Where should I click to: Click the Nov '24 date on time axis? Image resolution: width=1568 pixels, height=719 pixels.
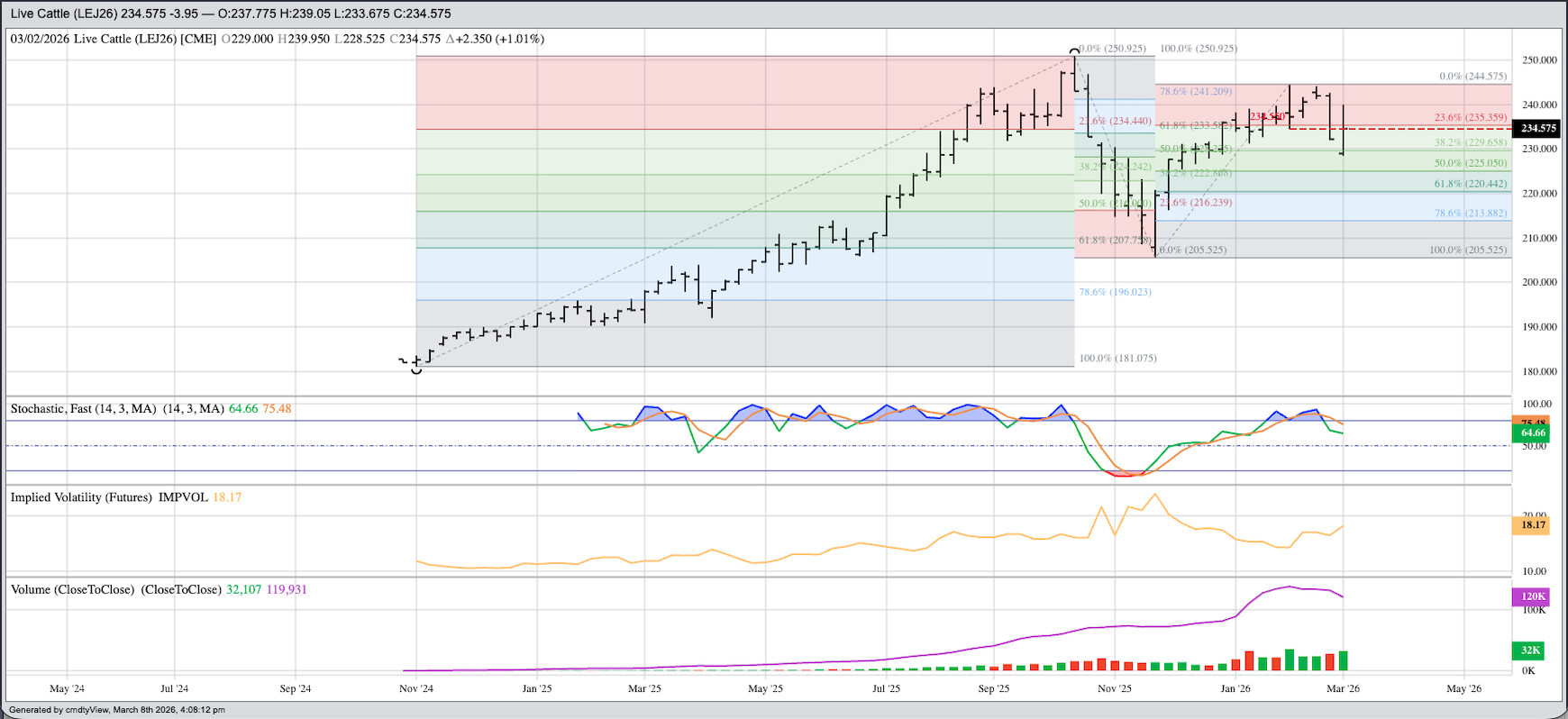415,689
